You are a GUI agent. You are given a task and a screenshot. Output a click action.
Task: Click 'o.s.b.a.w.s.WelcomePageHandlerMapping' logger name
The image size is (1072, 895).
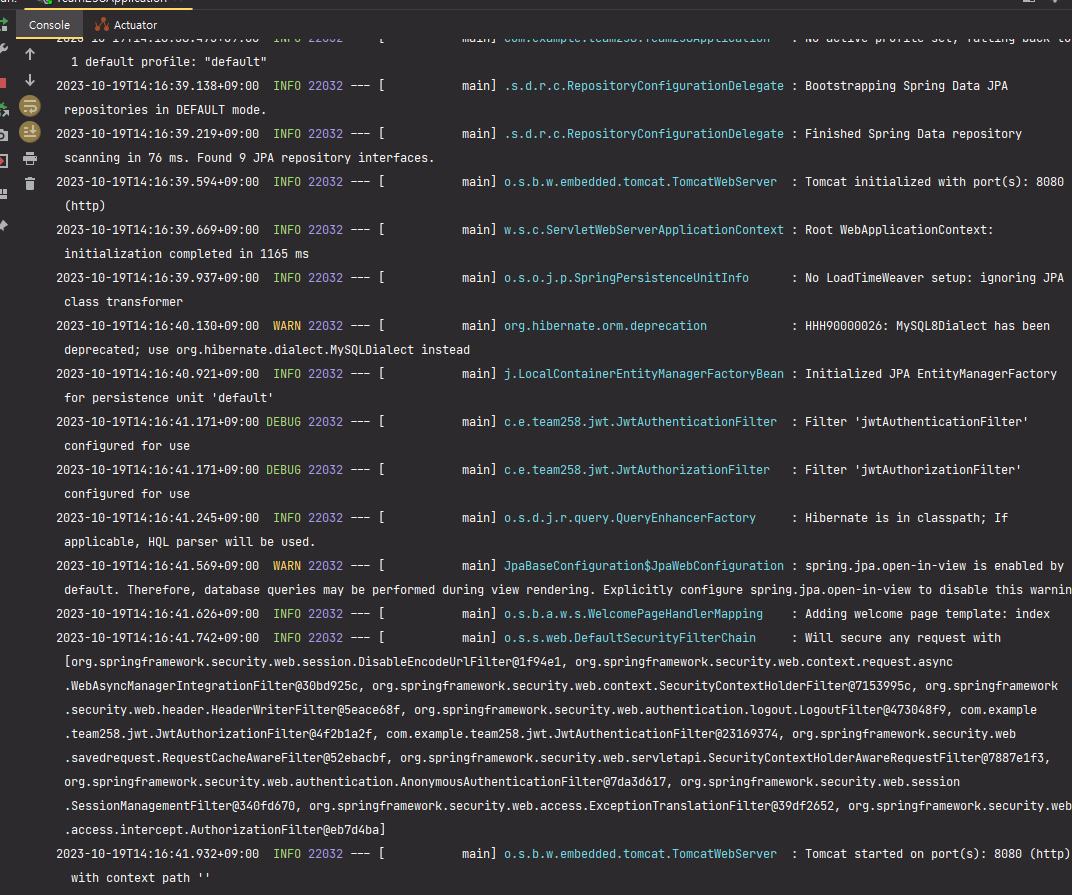(633, 614)
